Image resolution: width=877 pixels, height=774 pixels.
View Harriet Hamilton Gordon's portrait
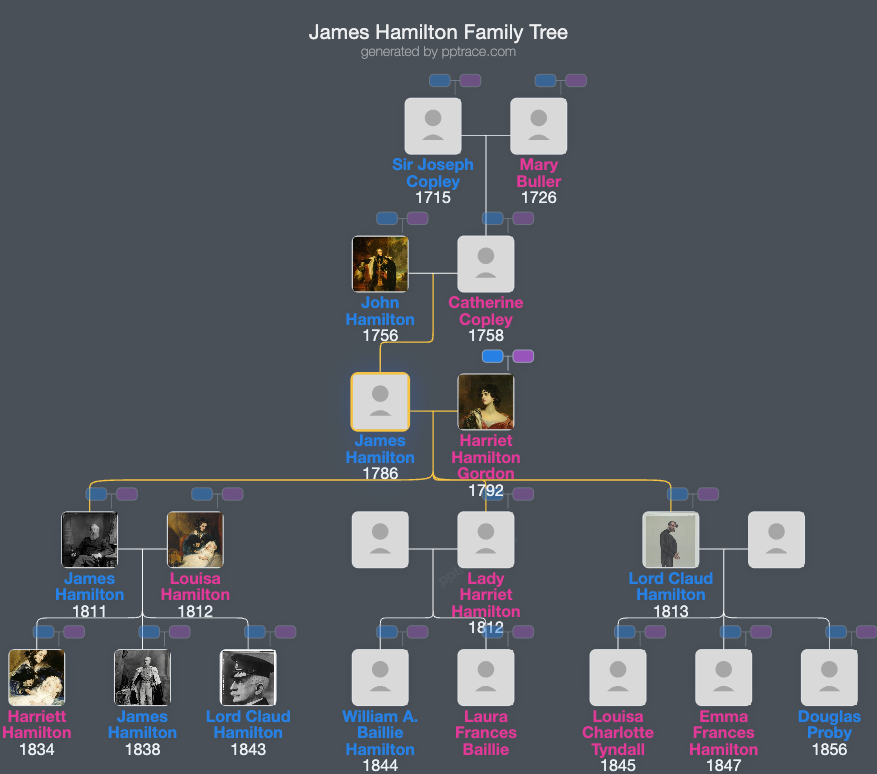tap(486, 401)
